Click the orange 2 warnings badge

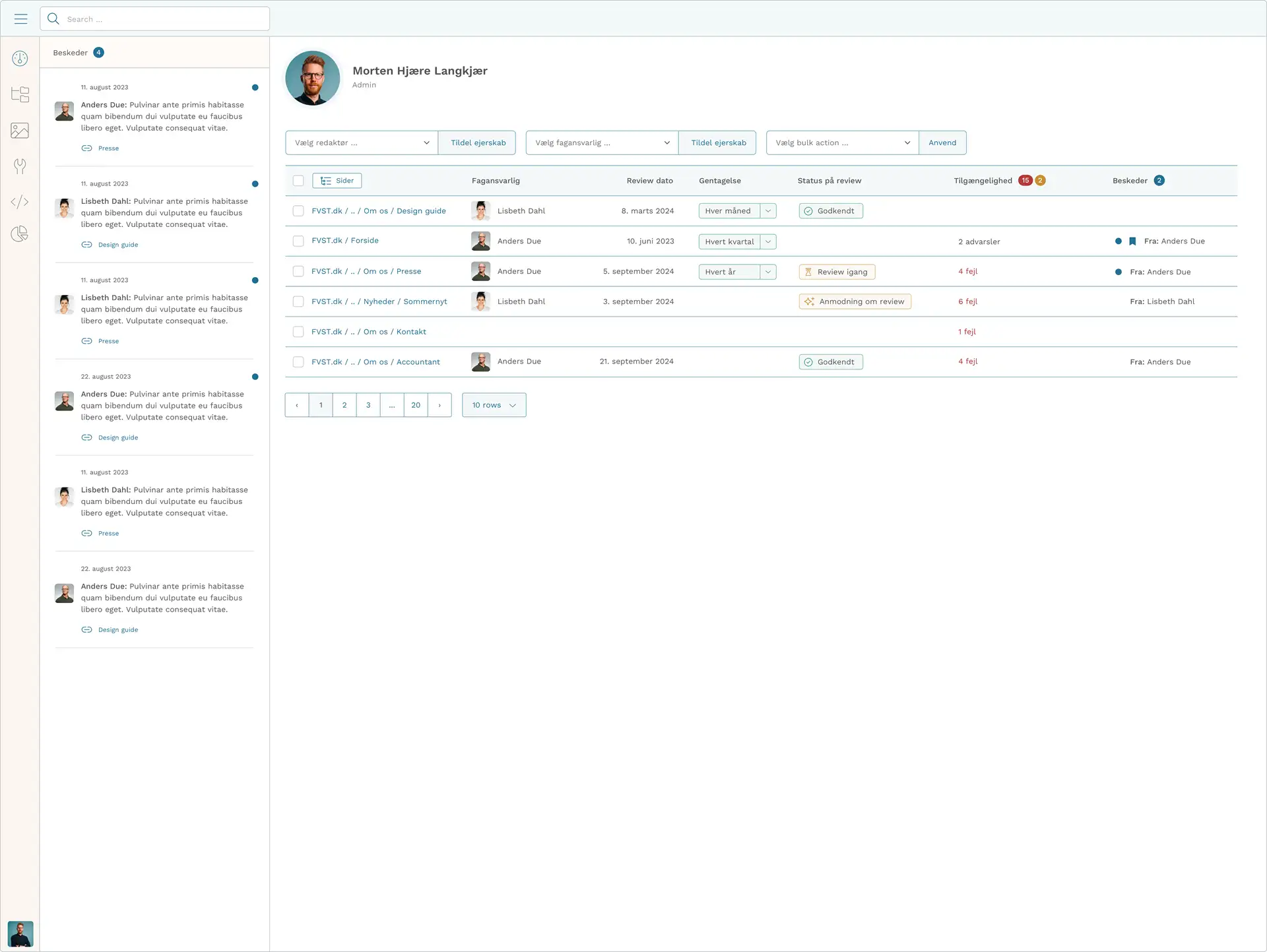tap(1040, 181)
